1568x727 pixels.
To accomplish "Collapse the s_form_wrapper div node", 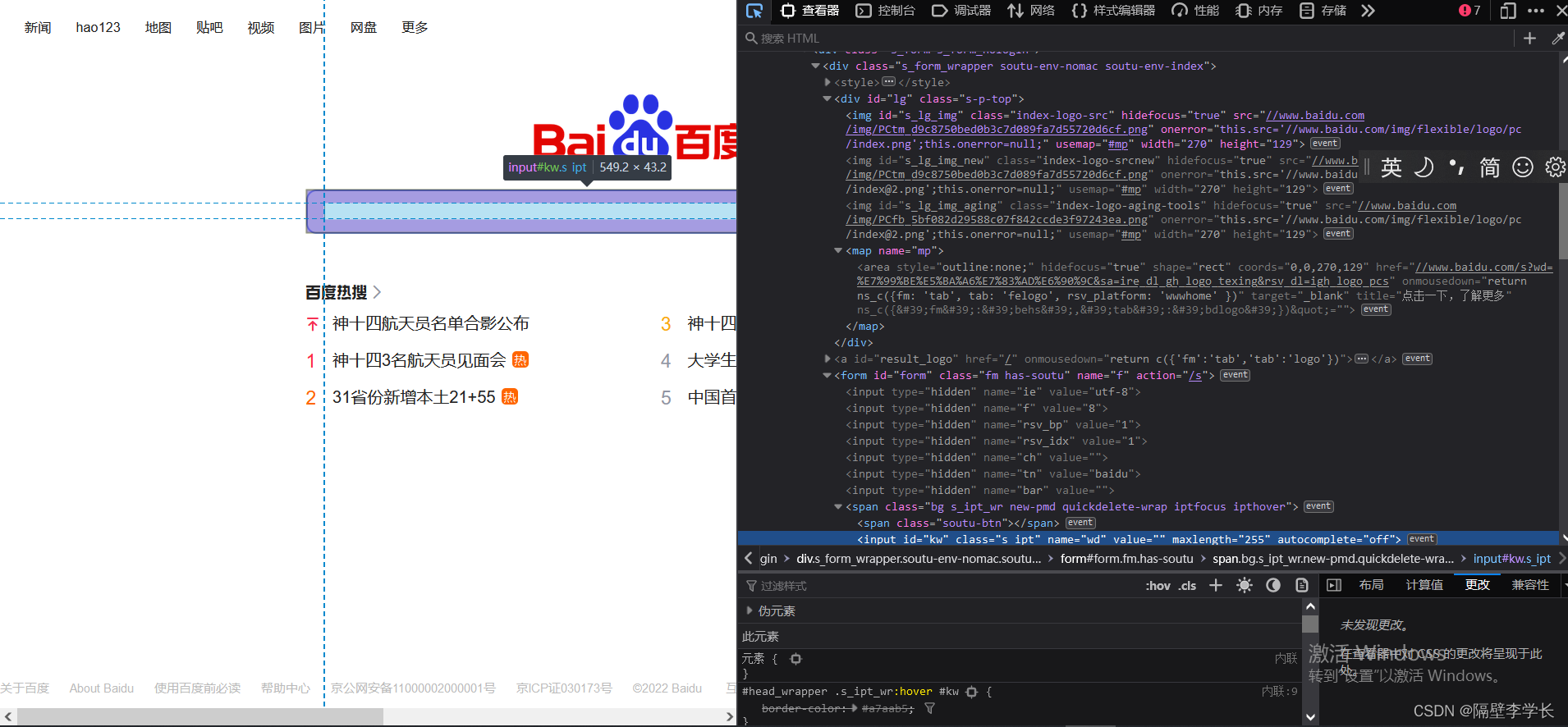I will (x=815, y=66).
